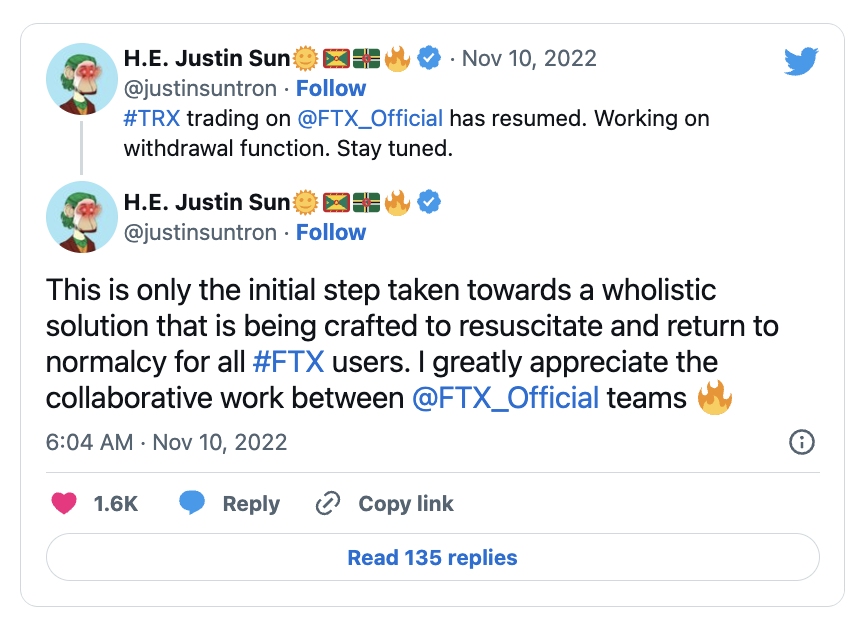Click the heart like icon
The width and height of the screenshot is (862, 632).
pyautogui.click(x=64, y=503)
